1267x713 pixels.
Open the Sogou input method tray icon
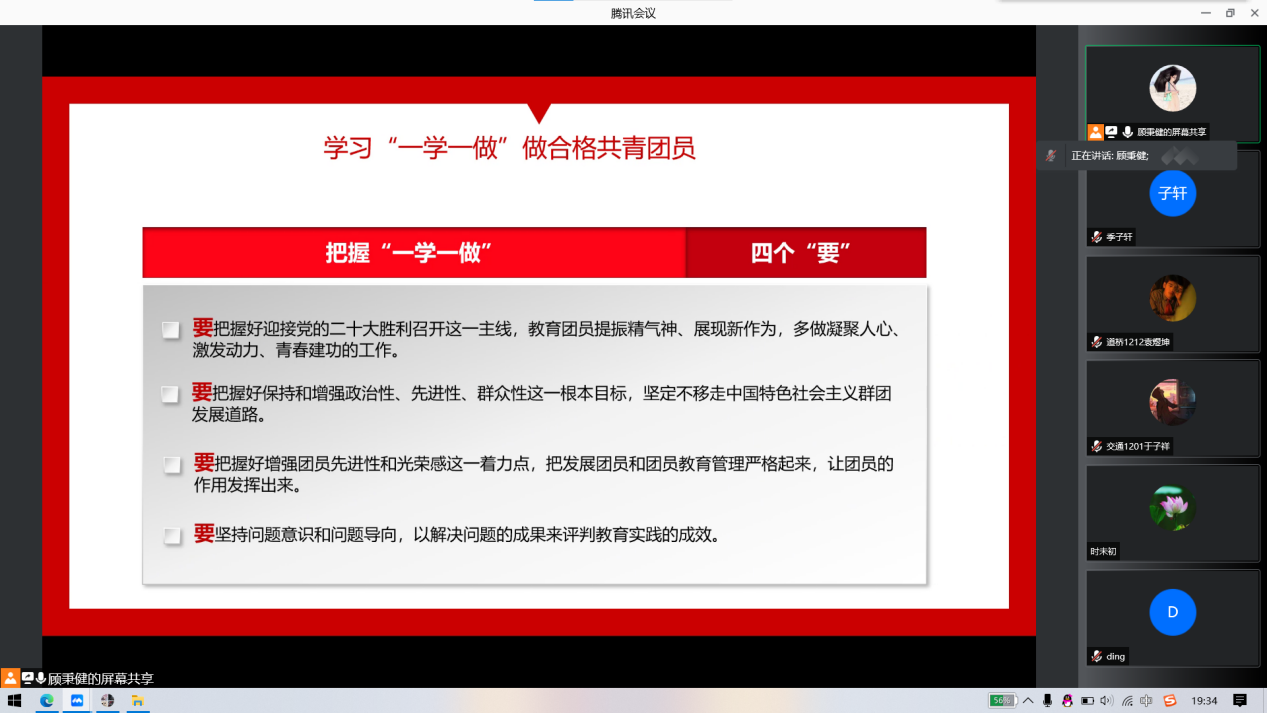[x=1170, y=701]
